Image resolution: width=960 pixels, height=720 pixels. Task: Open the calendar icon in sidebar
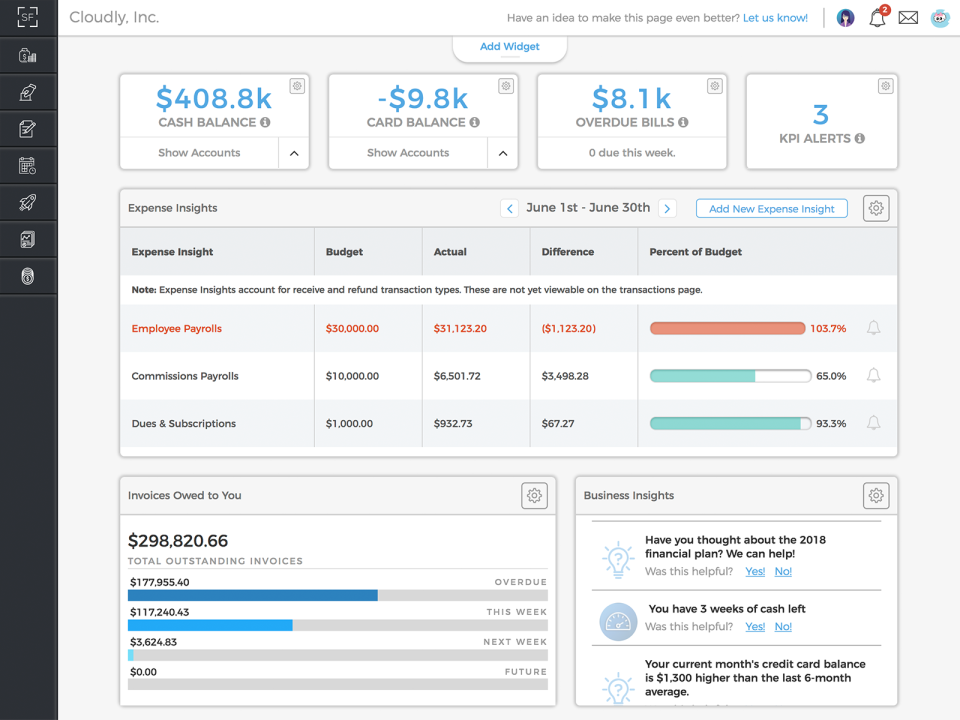coord(28,166)
